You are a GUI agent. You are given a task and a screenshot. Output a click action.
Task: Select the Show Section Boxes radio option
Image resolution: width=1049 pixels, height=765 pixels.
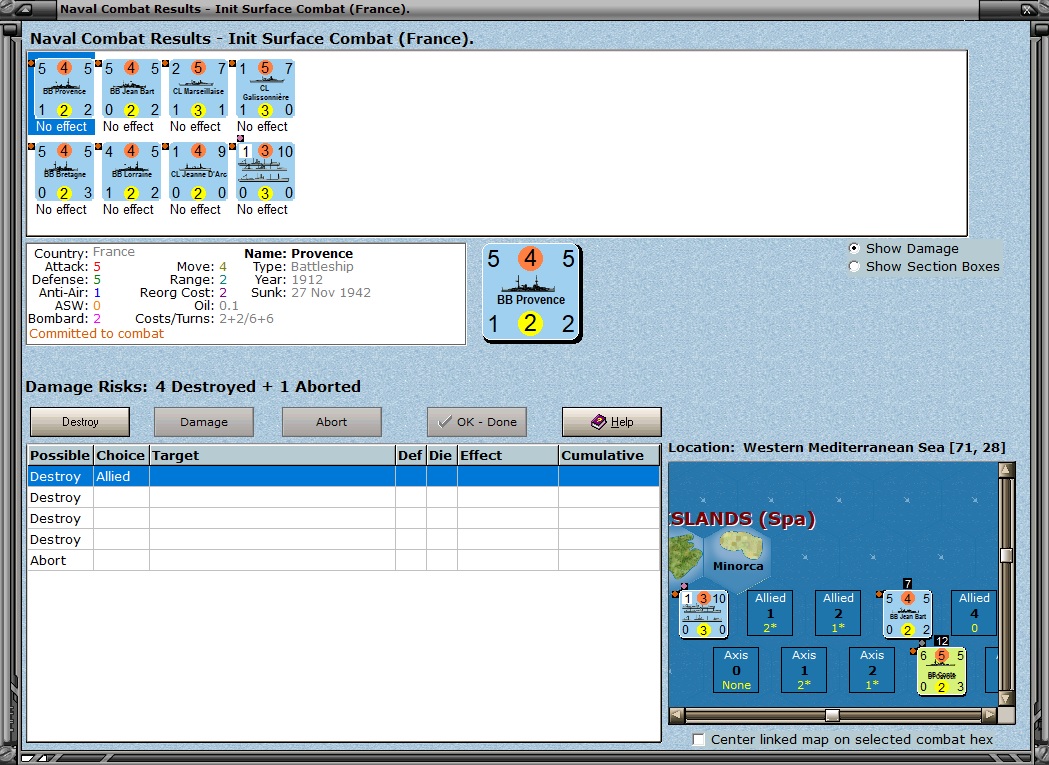(854, 266)
